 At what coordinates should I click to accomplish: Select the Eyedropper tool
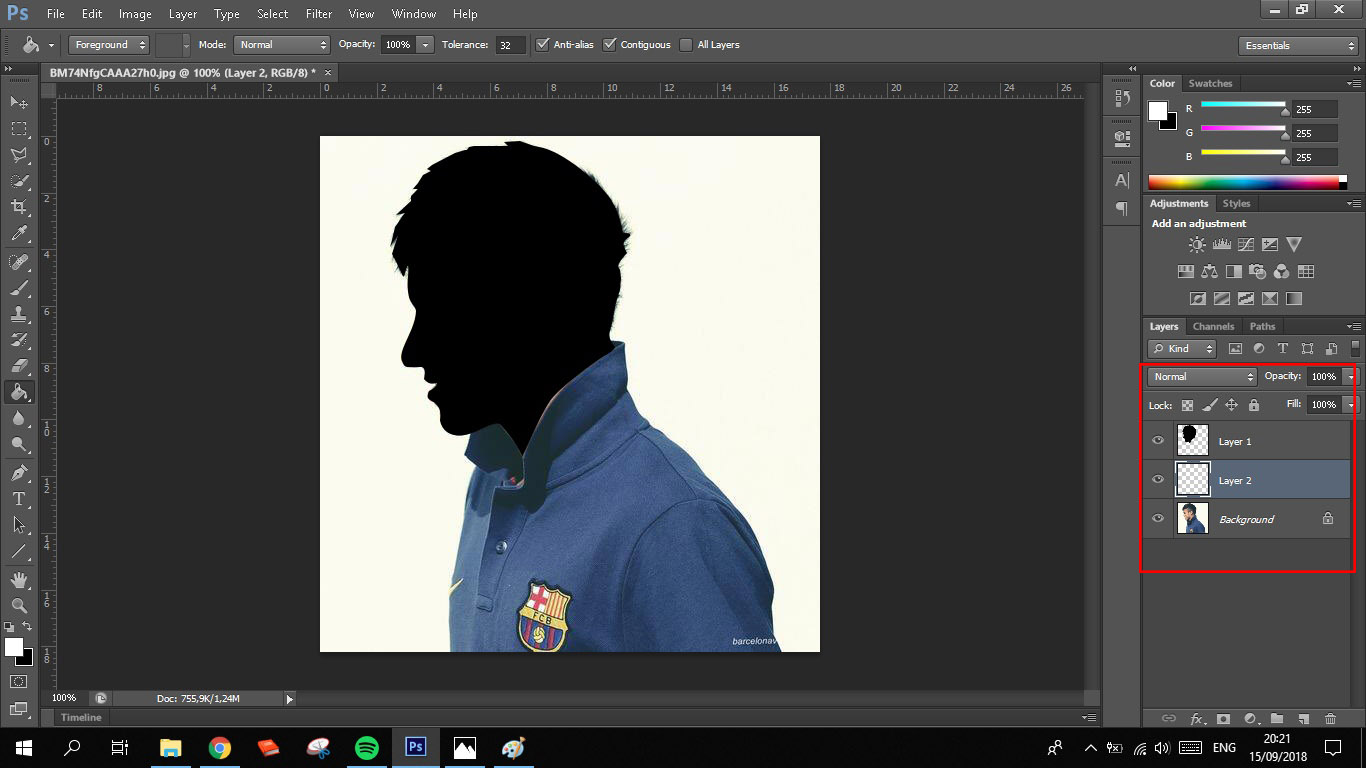[x=18, y=234]
